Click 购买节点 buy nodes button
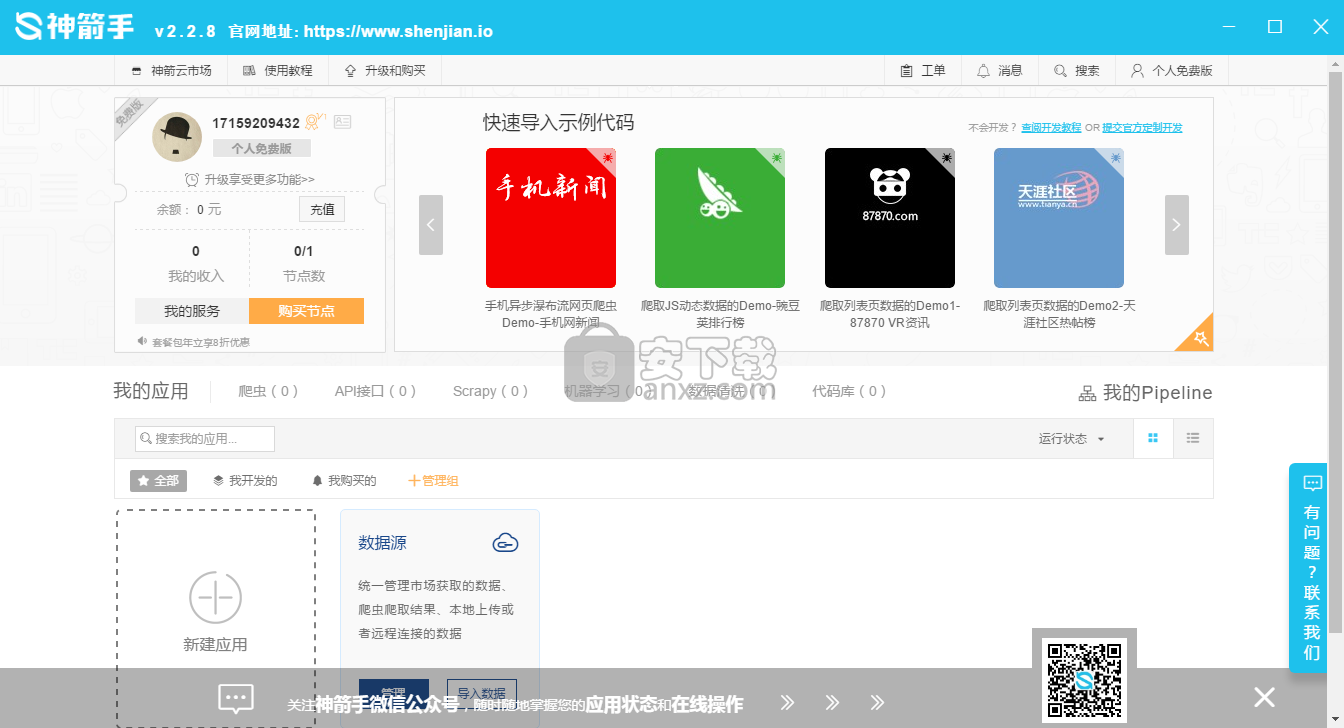This screenshot has height=728, width=1344. click(306, 311)
